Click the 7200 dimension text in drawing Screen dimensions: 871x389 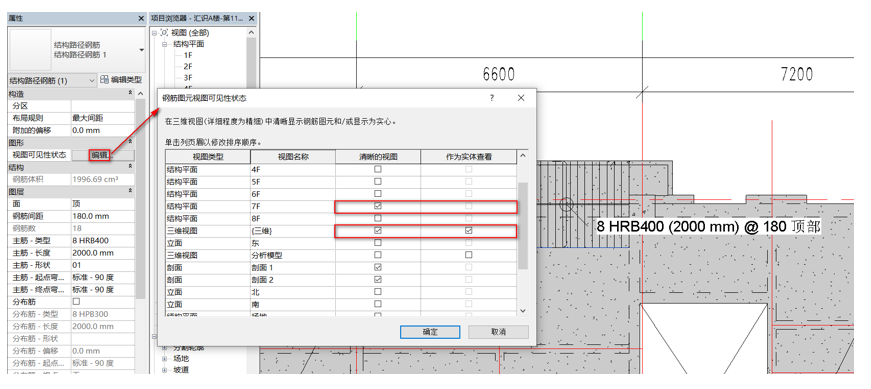coord(797,74)
